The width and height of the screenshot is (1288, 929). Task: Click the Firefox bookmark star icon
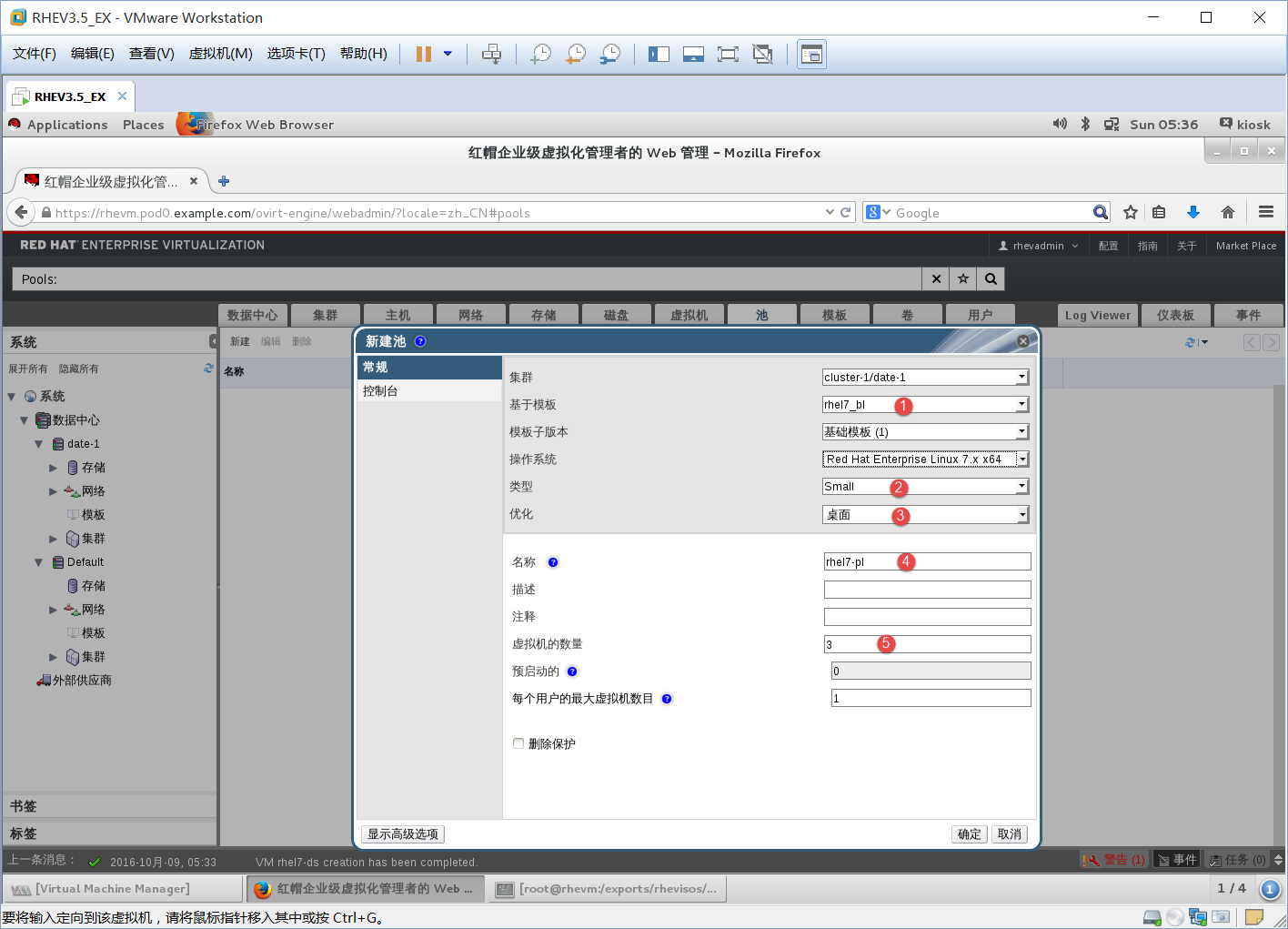pos(1131,212)
